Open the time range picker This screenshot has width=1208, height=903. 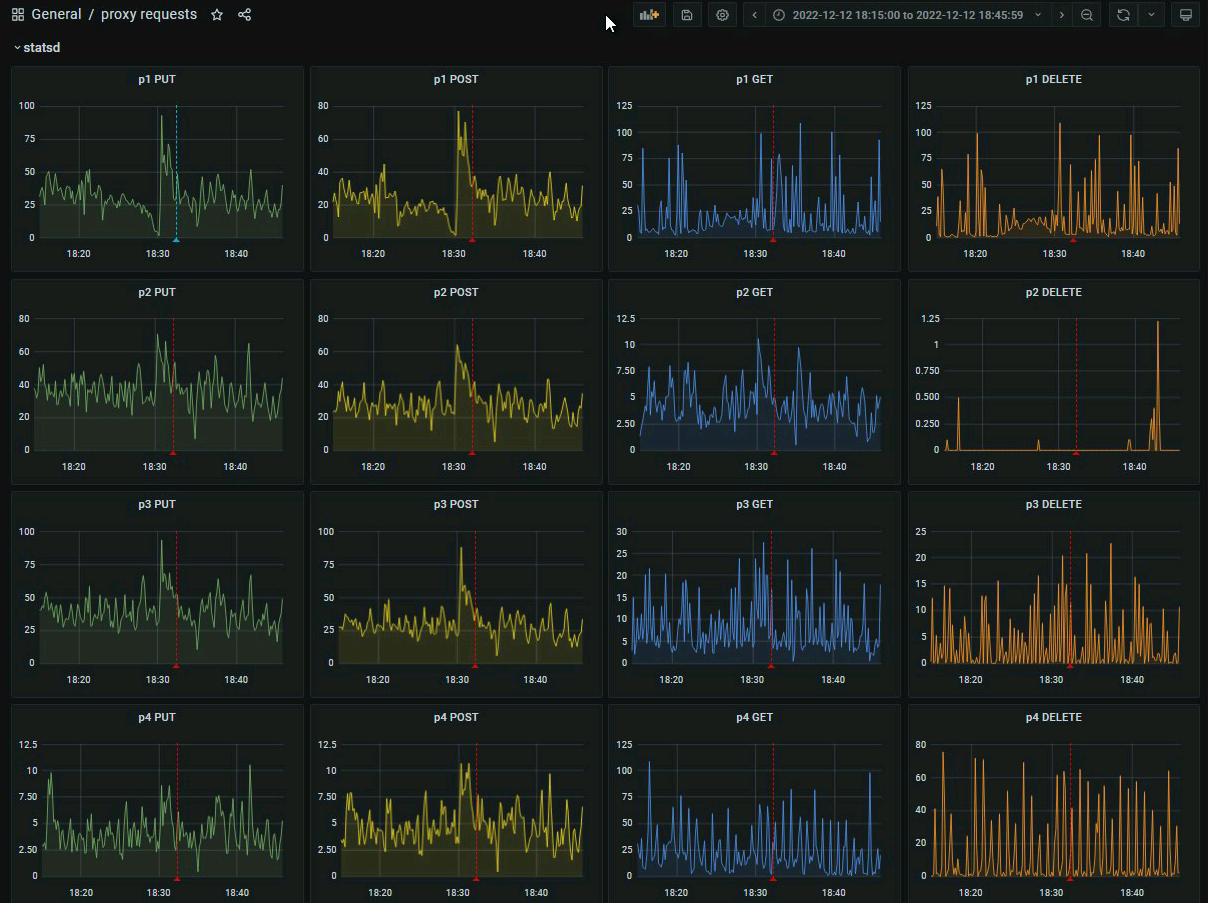(x=908, y=15)
